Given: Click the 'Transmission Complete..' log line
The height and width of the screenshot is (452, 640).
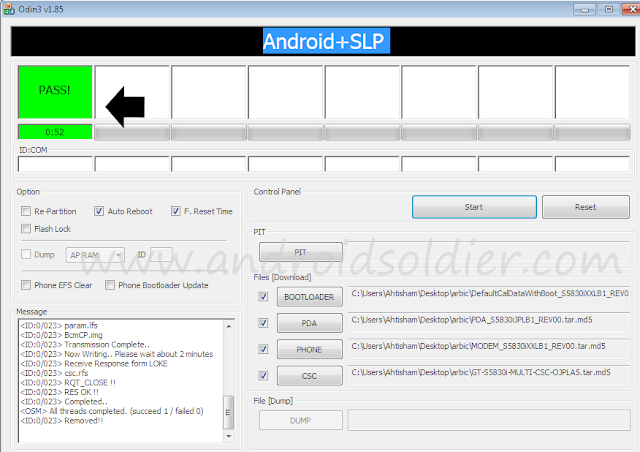Looking at the screenshot, I should point(85,345).
